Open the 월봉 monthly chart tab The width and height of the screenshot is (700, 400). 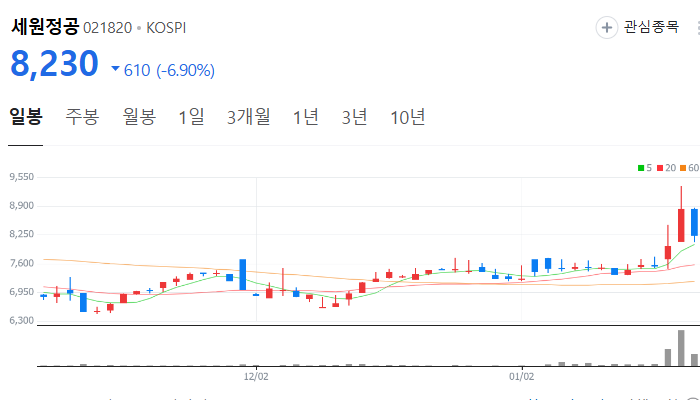coord(139,117)
